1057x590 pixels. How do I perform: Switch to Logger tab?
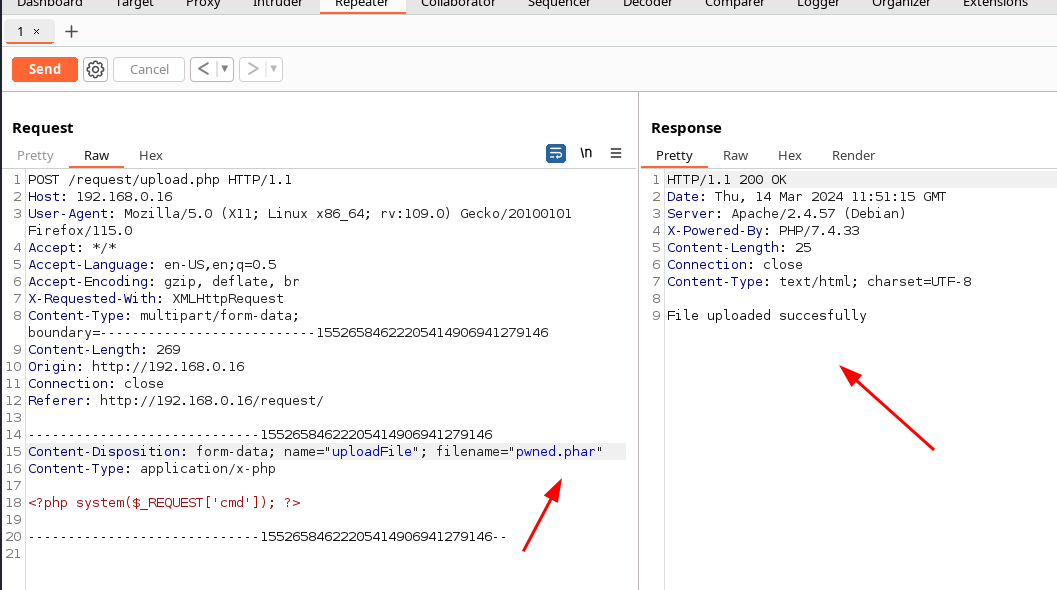(818, 4)
